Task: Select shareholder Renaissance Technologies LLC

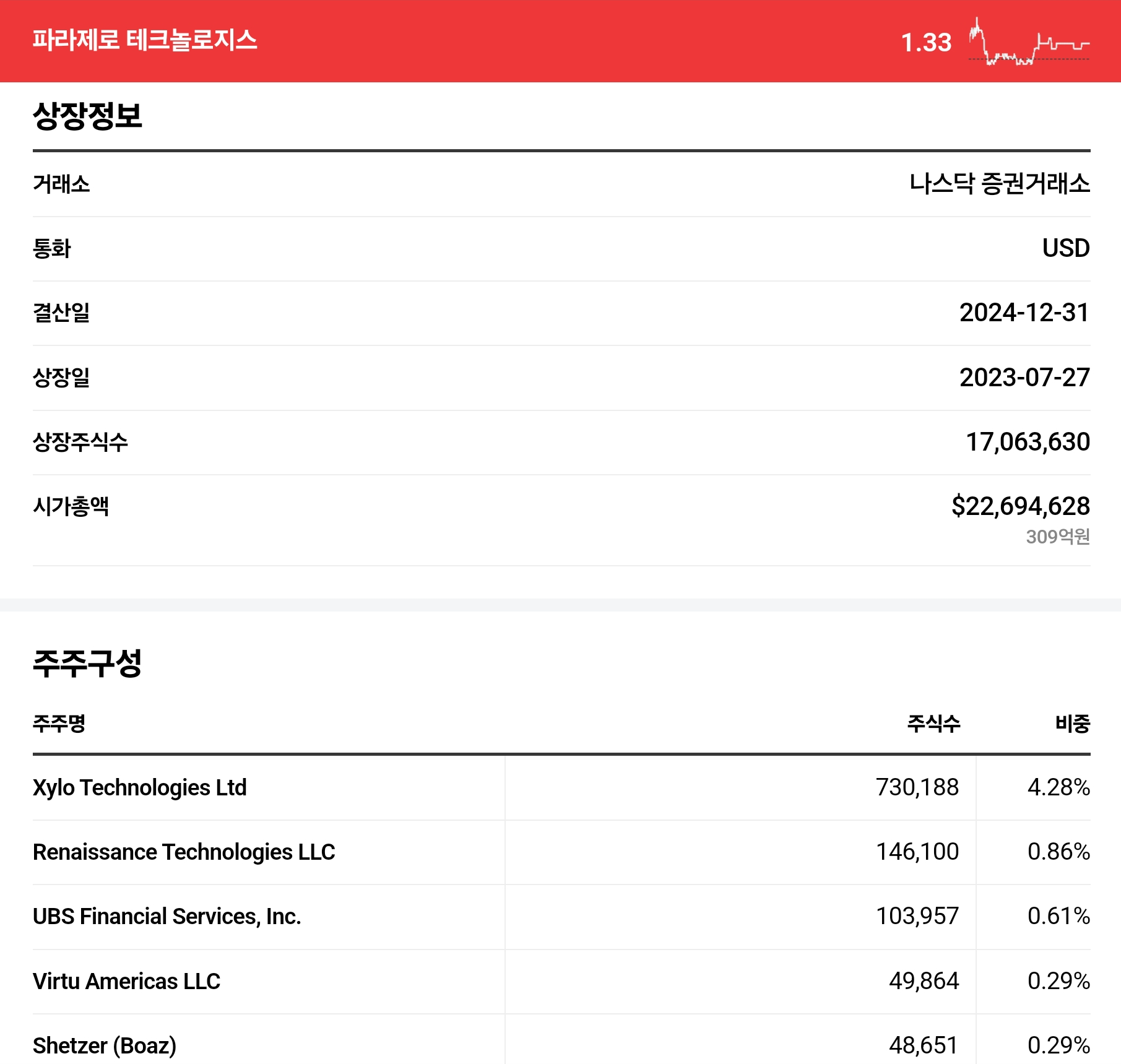Action: (x=184, y=852)
